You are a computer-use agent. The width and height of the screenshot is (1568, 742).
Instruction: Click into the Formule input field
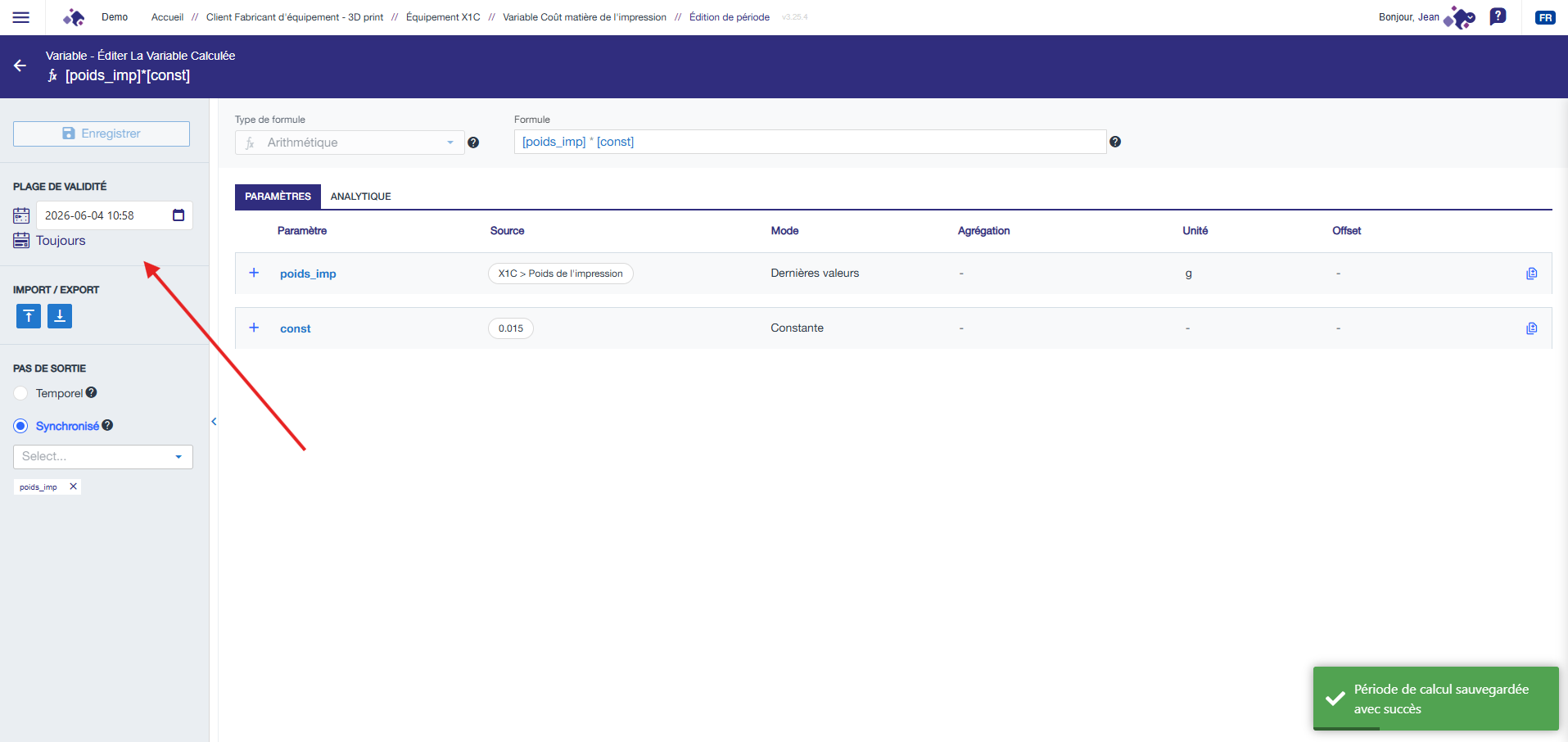811,142
